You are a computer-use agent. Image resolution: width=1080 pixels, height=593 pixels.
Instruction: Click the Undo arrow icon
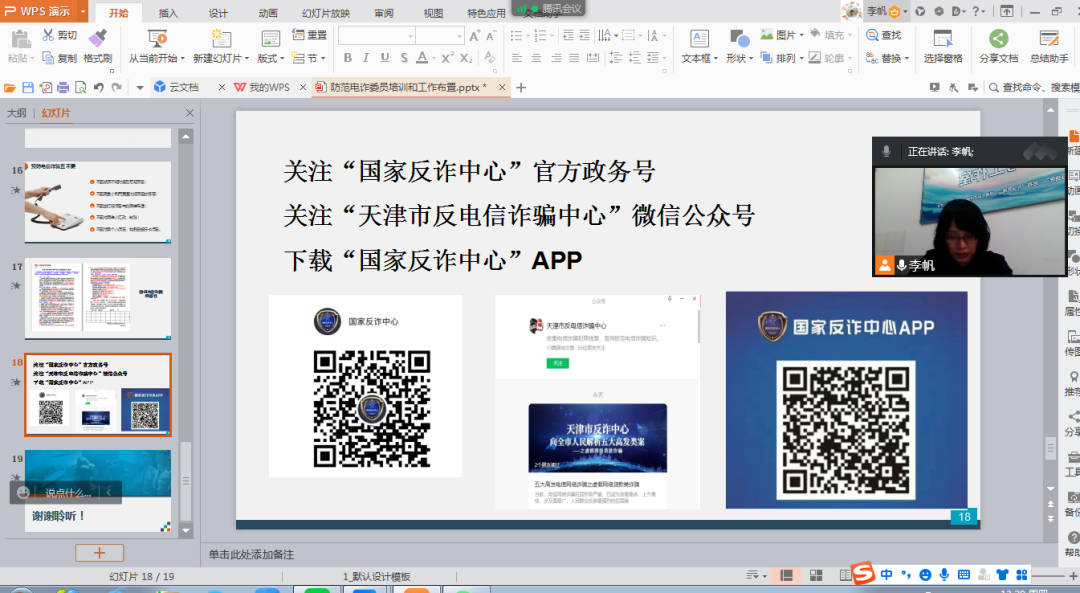point(98,88)
